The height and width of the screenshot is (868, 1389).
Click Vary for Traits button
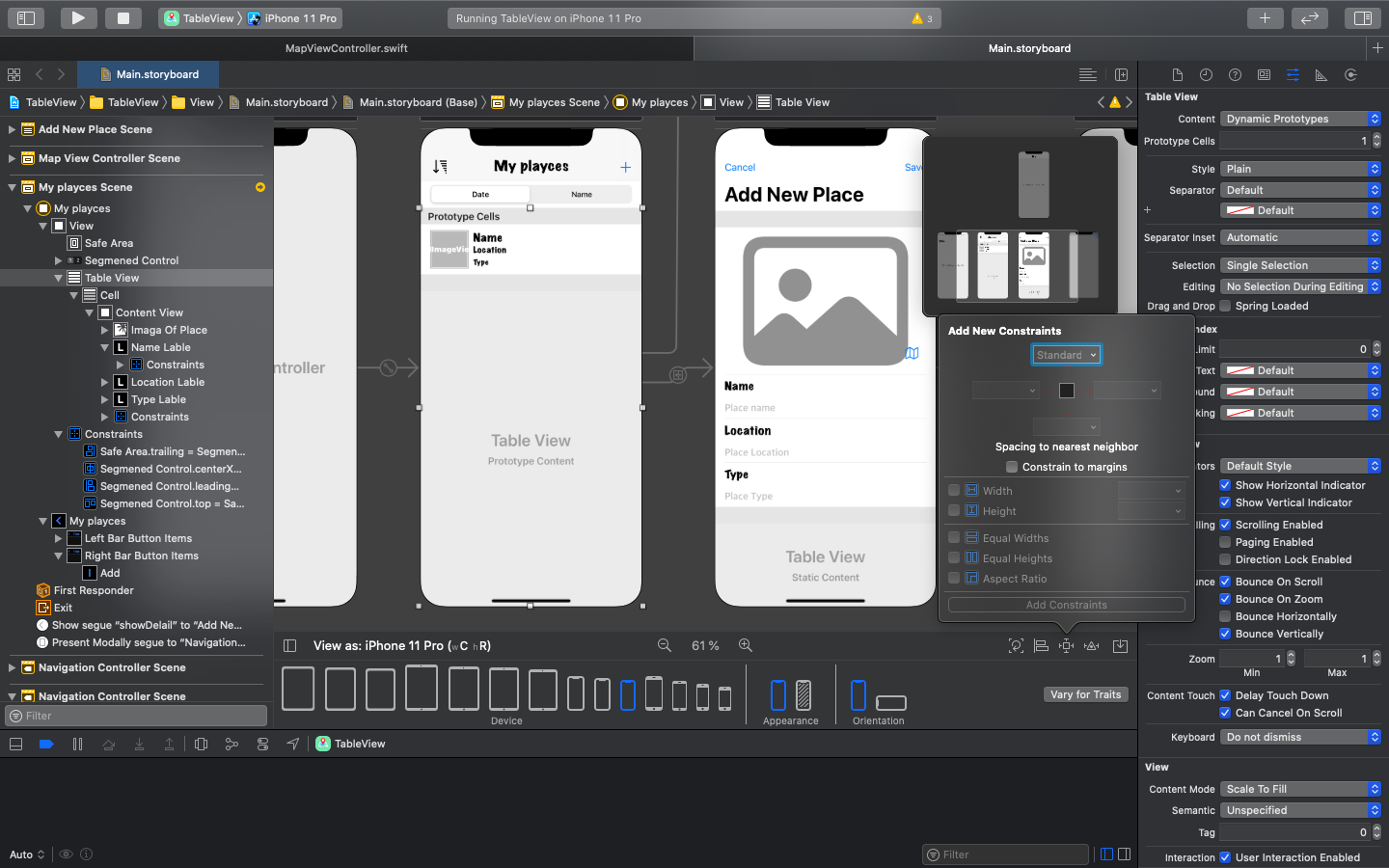(1086, 694)
